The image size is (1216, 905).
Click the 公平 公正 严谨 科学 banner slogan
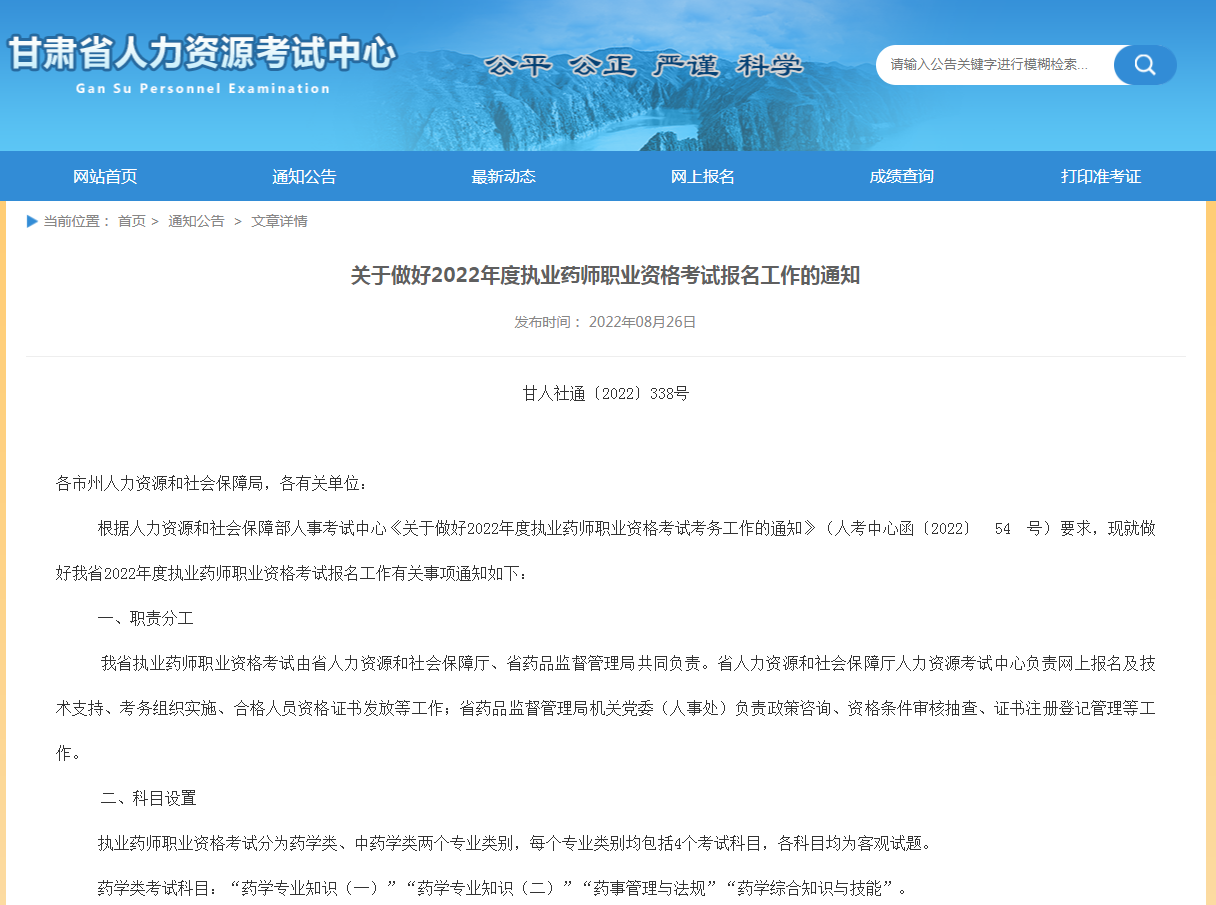[x=643, y=66]
